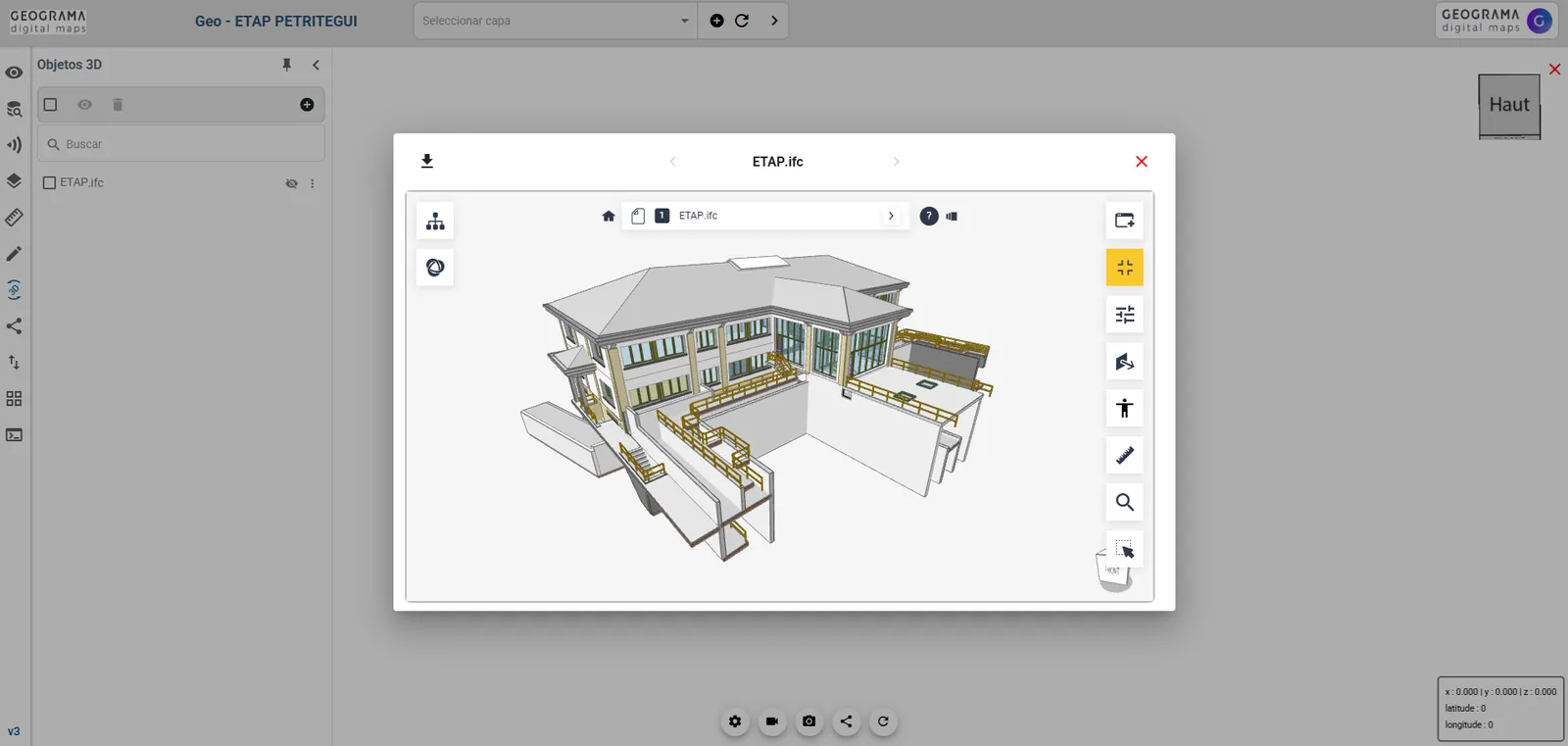Click the small panel icon next to help
Viewport: 1568px width, 746px height.
click(952, 216)
